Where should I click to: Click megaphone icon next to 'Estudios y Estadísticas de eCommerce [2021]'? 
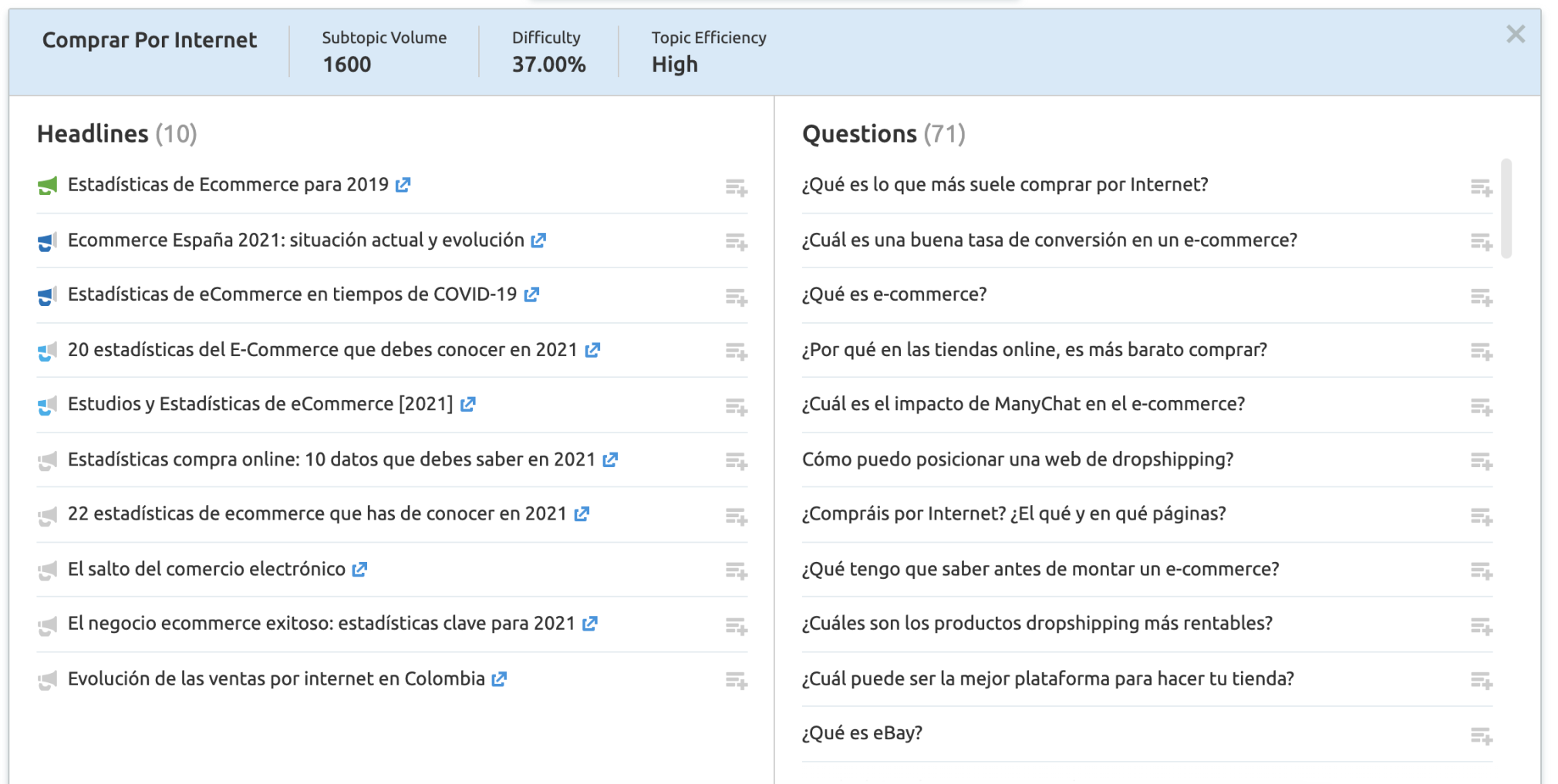coord(48,405)
